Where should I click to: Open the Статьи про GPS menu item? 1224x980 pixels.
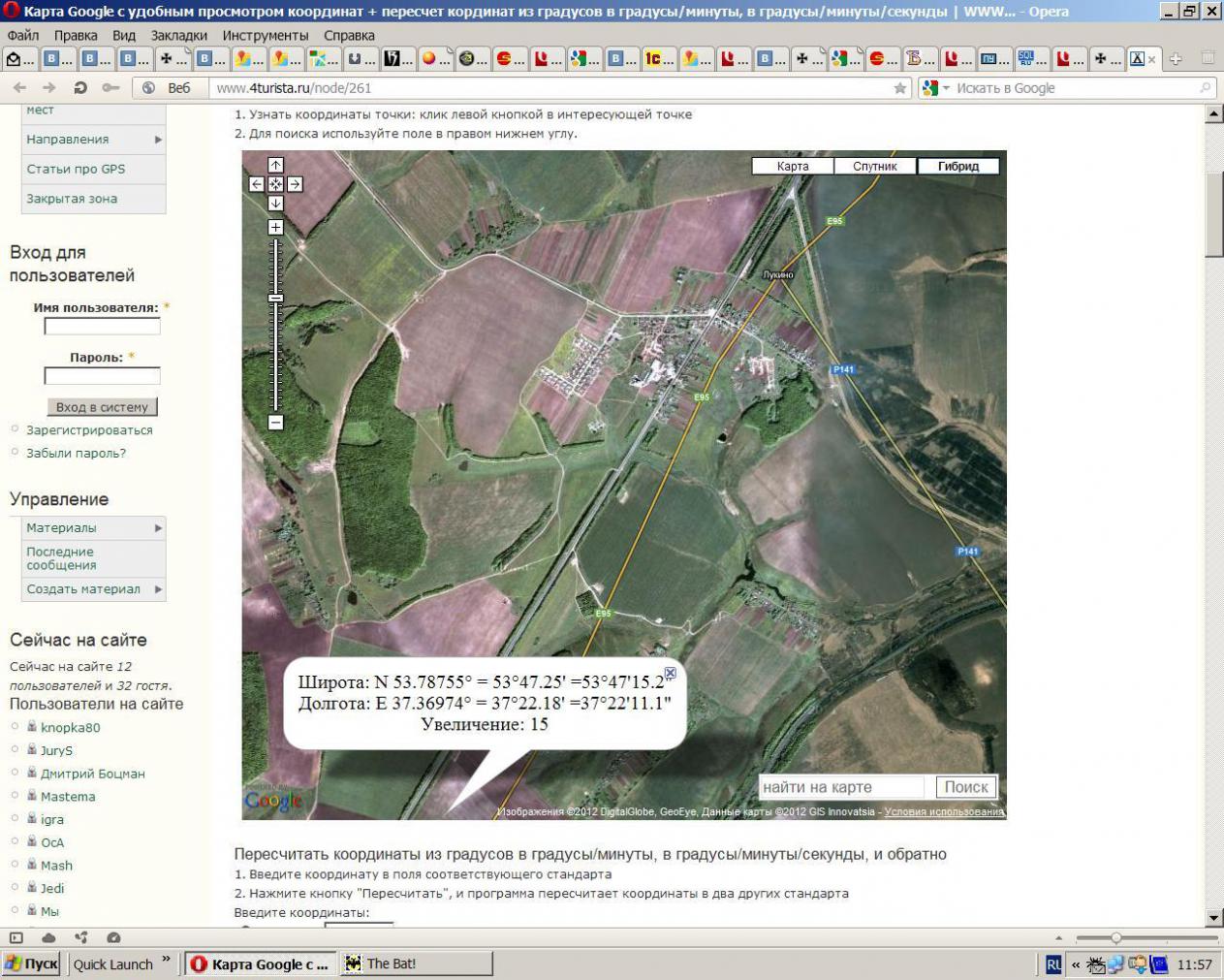(76, 169)
